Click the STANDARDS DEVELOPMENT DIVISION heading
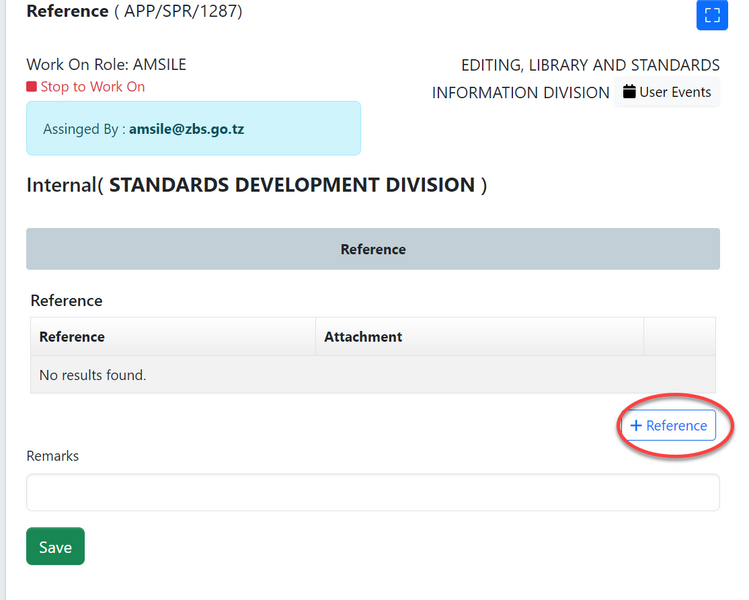Screen dimensions: 749x600 click(292, 185)
